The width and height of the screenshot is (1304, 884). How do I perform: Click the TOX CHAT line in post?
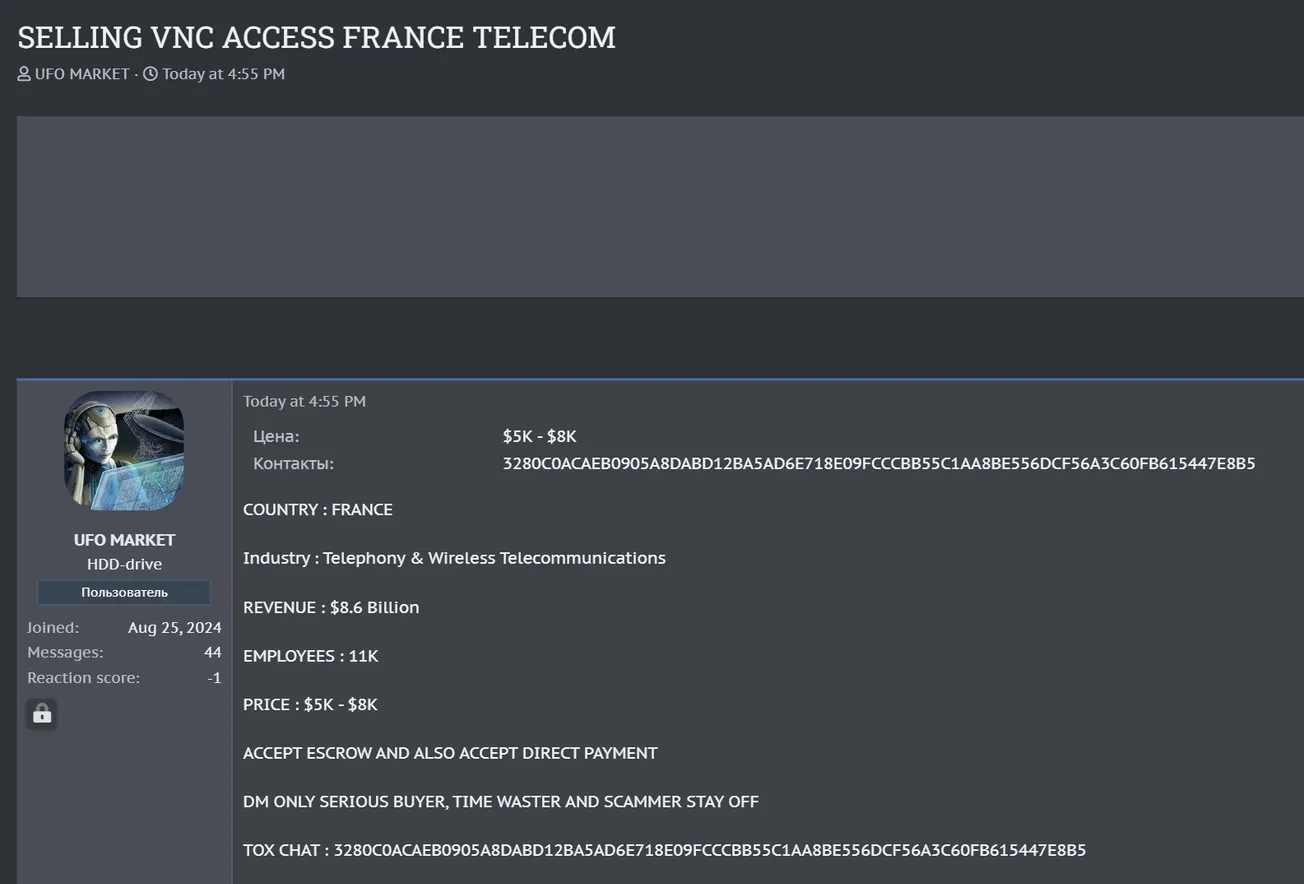664,850
